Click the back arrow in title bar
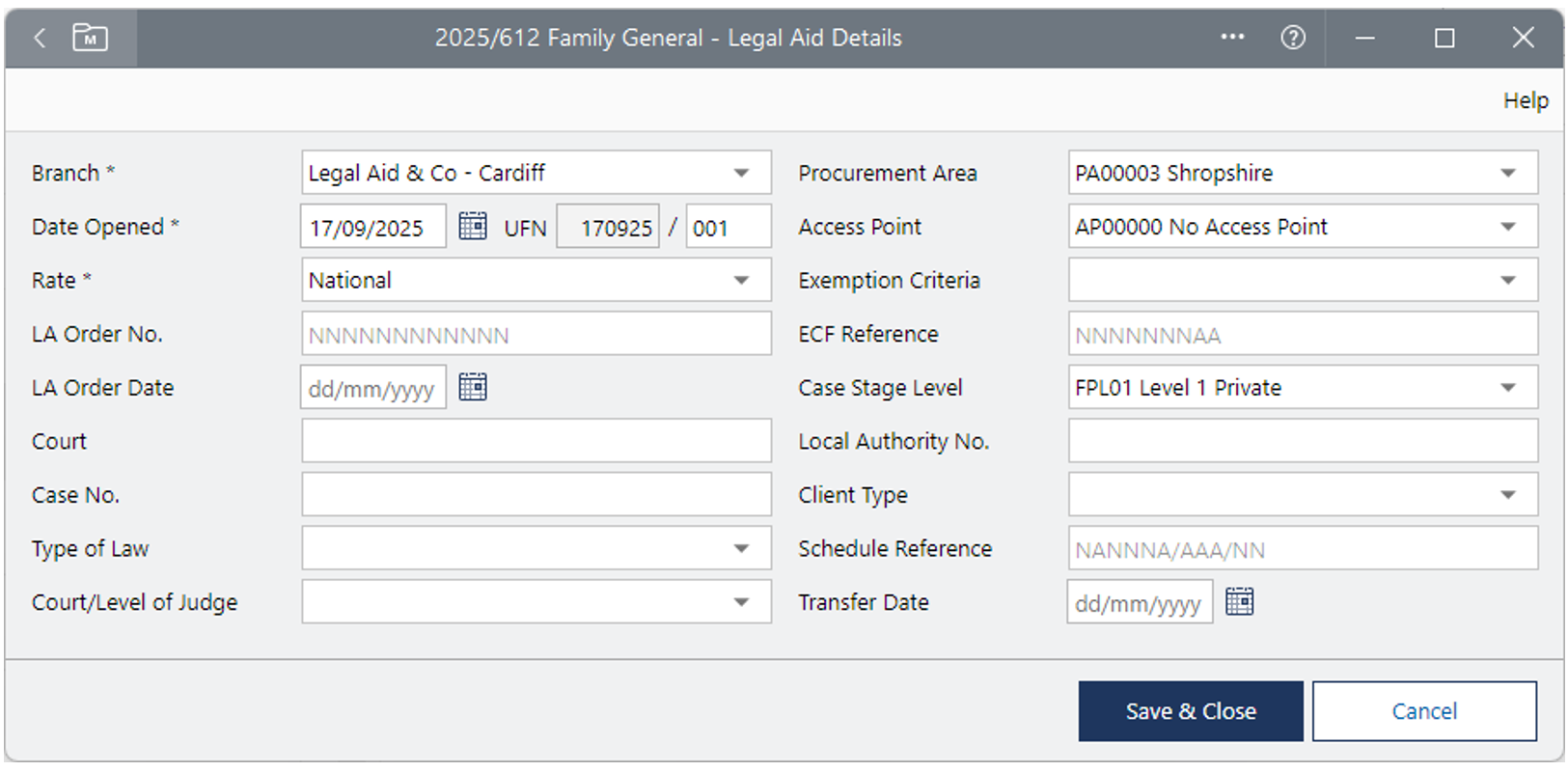 (x=40, y=38)
